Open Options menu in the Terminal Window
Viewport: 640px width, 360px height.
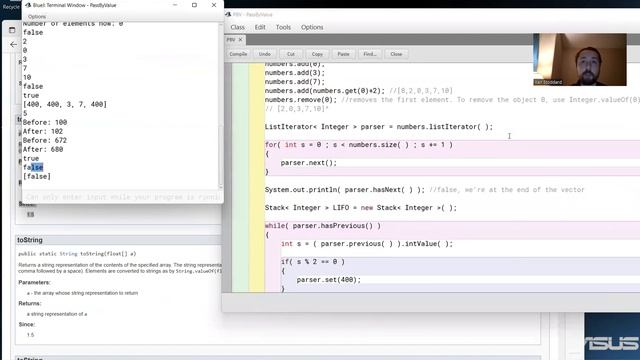tap(37, 17)
